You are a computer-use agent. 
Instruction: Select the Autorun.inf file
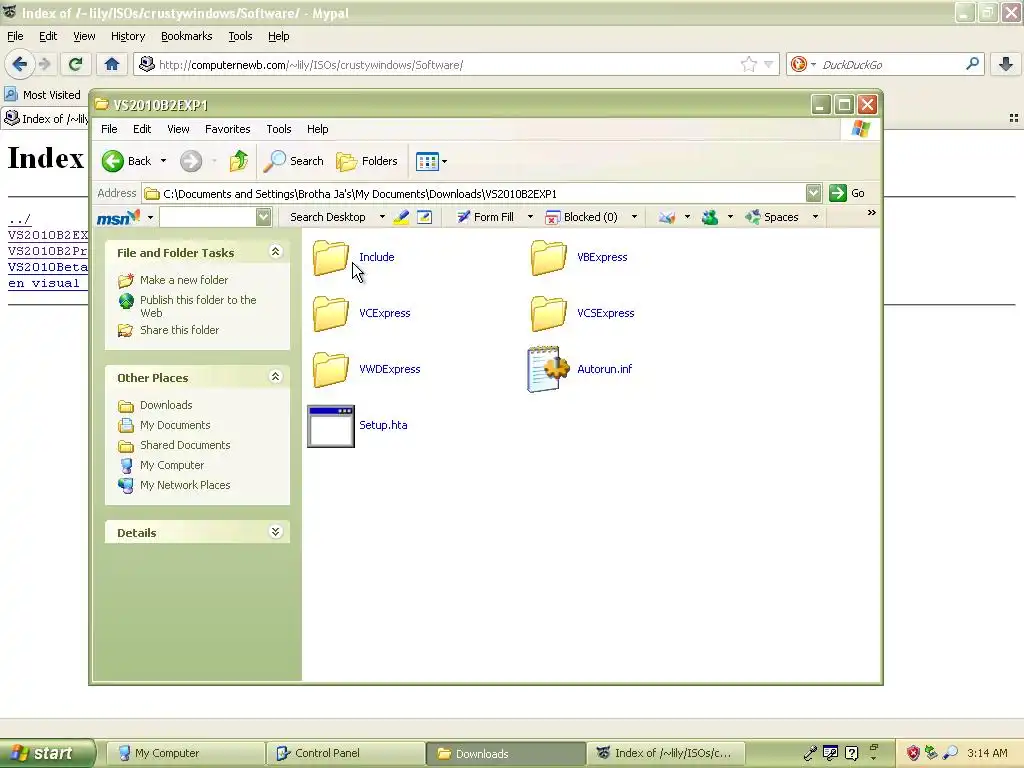tap(580, 370)
